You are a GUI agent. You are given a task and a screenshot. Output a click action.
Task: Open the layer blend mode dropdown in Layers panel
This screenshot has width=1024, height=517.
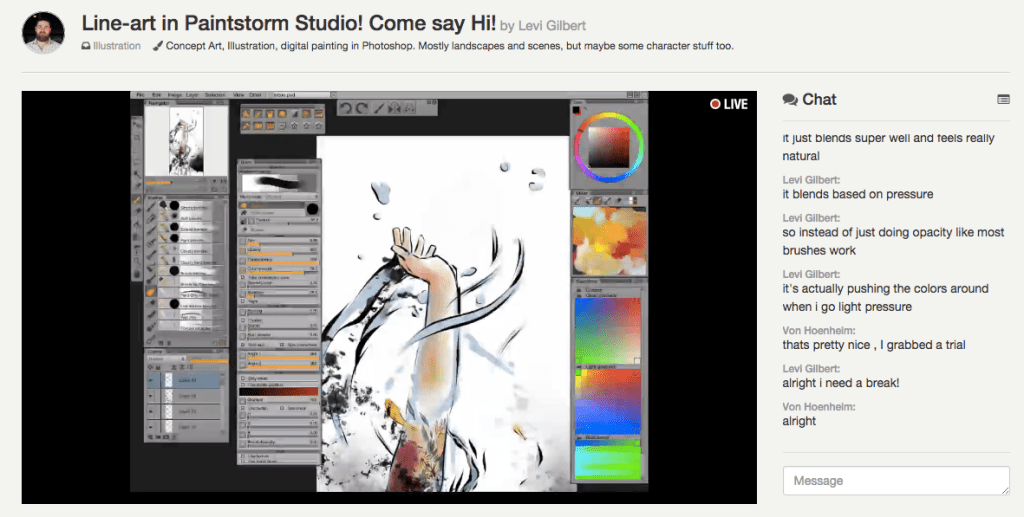tap(166, 359)
